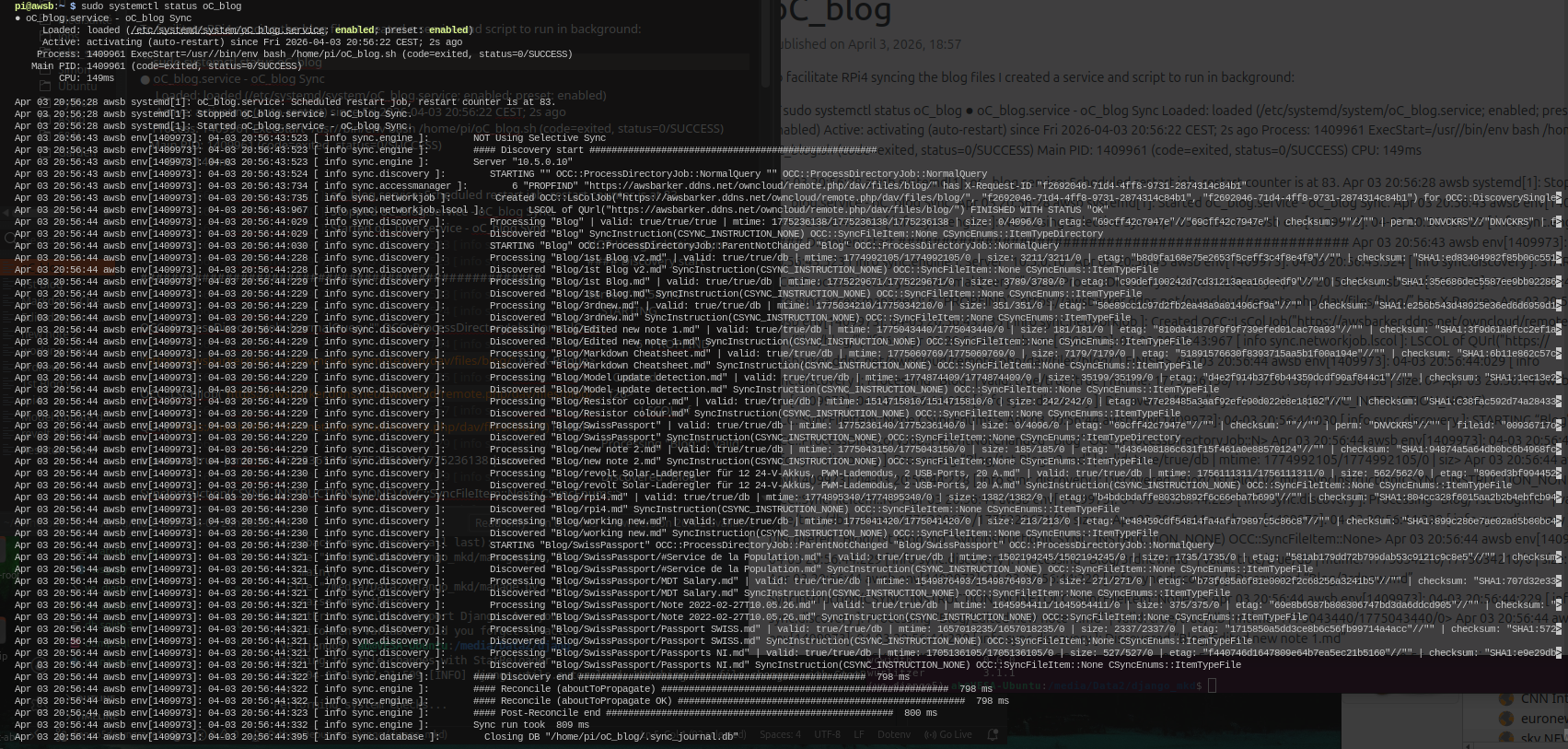
Task: Click the 'NOT Using Selective Sync' log message
Action: [540, 138]
